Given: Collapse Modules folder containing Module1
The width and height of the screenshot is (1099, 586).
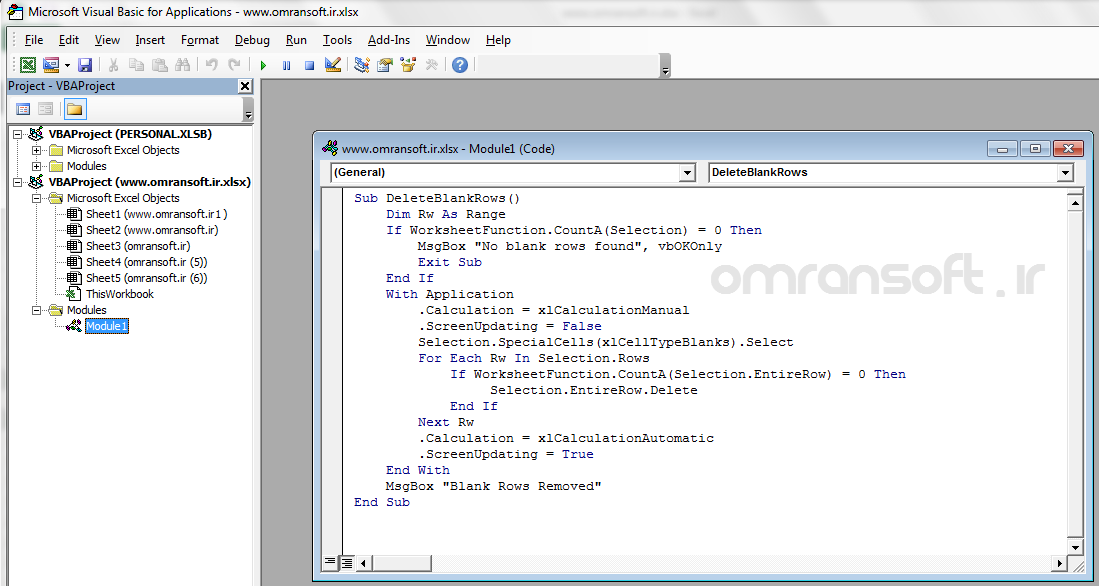Looking at the screenshot, I should [x=36, y=310].
